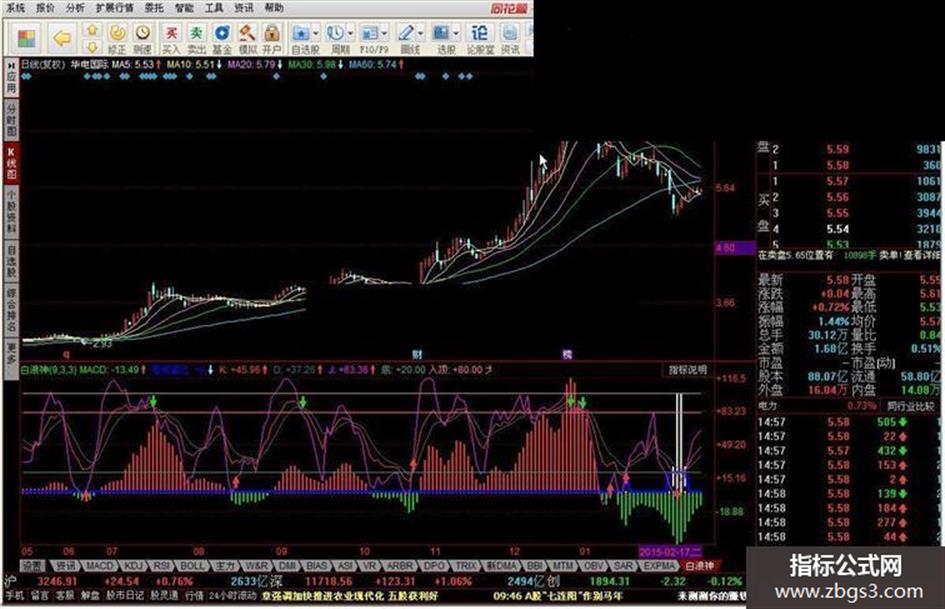945x609 pixels.
Task: Open 股市日记 in the bottom bar
Action: 125,596
